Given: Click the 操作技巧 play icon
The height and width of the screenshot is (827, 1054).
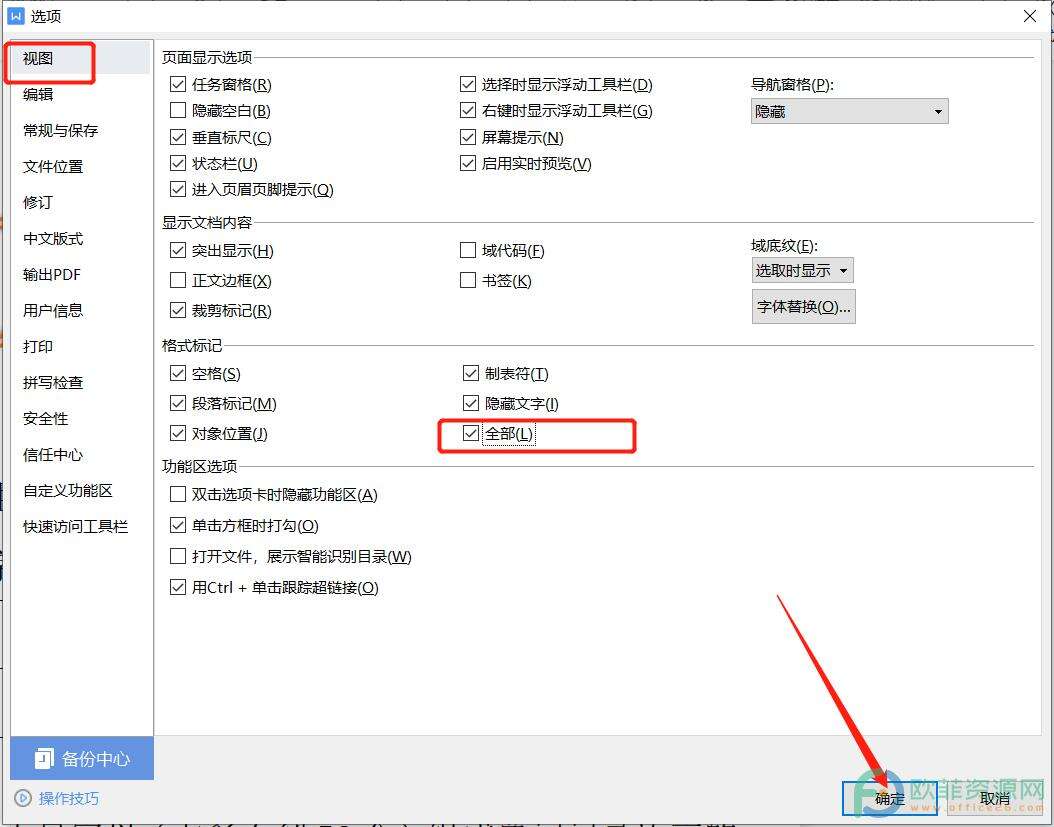Looking at the screenshot, I should pyautogui.click(x=23, y=798).
